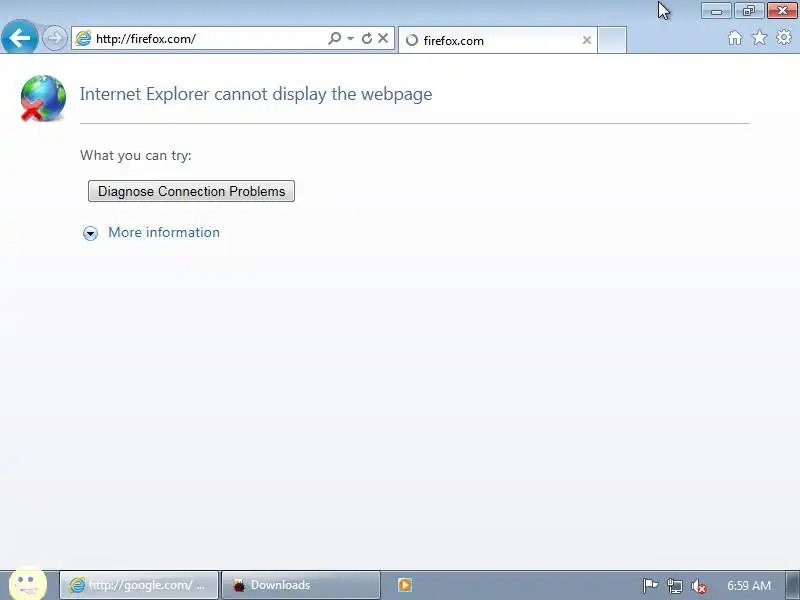Restore down the Internet Explorer window
Viewport: 800px width, 600px height.
(x=748, y=11)
